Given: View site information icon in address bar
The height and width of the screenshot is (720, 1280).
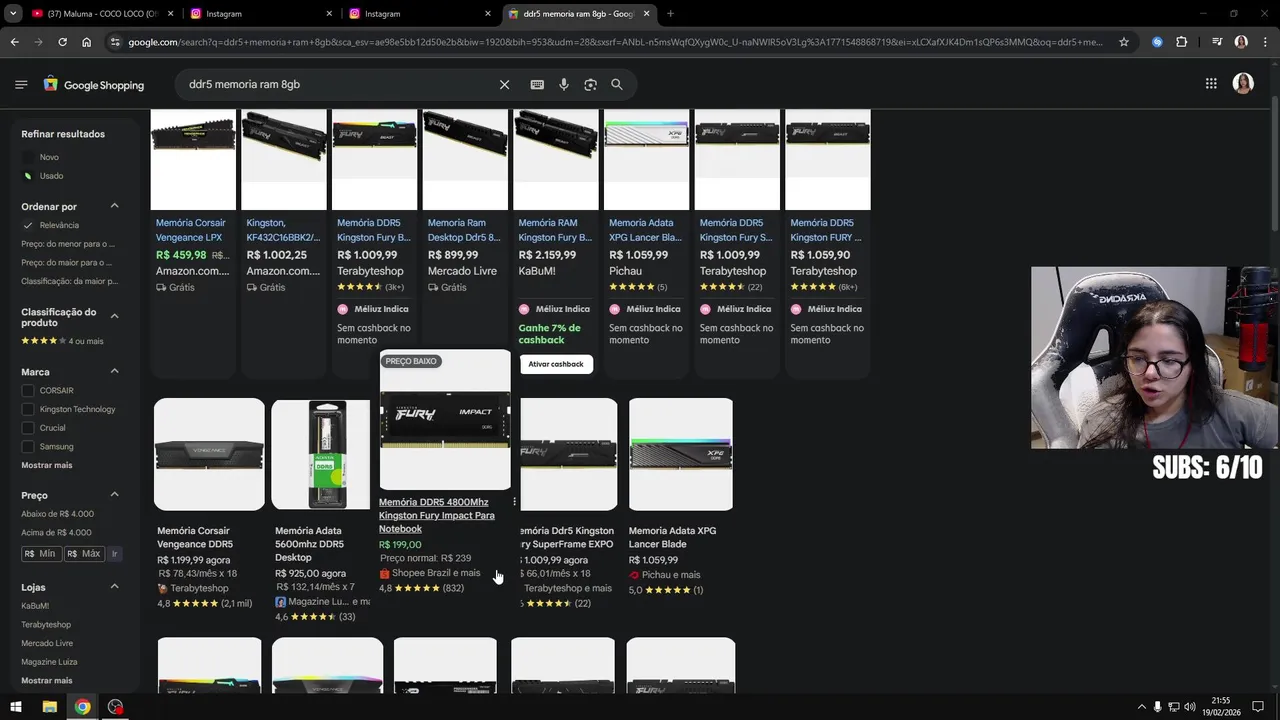Looking at the screenshot, I should tap(116, 42).
